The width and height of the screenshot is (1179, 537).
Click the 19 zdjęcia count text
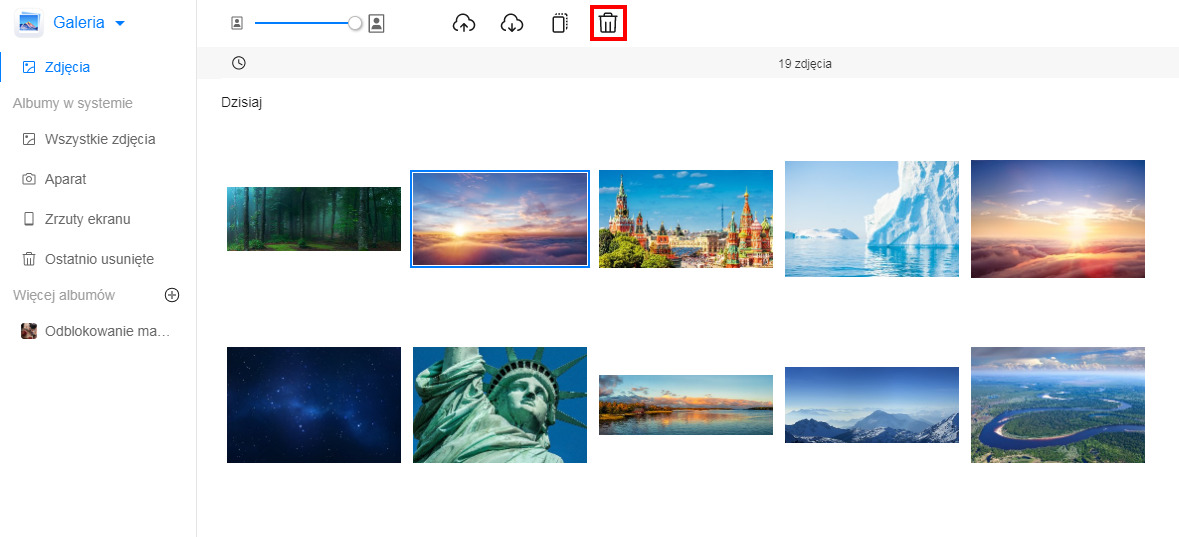click(x=805, y=64)
